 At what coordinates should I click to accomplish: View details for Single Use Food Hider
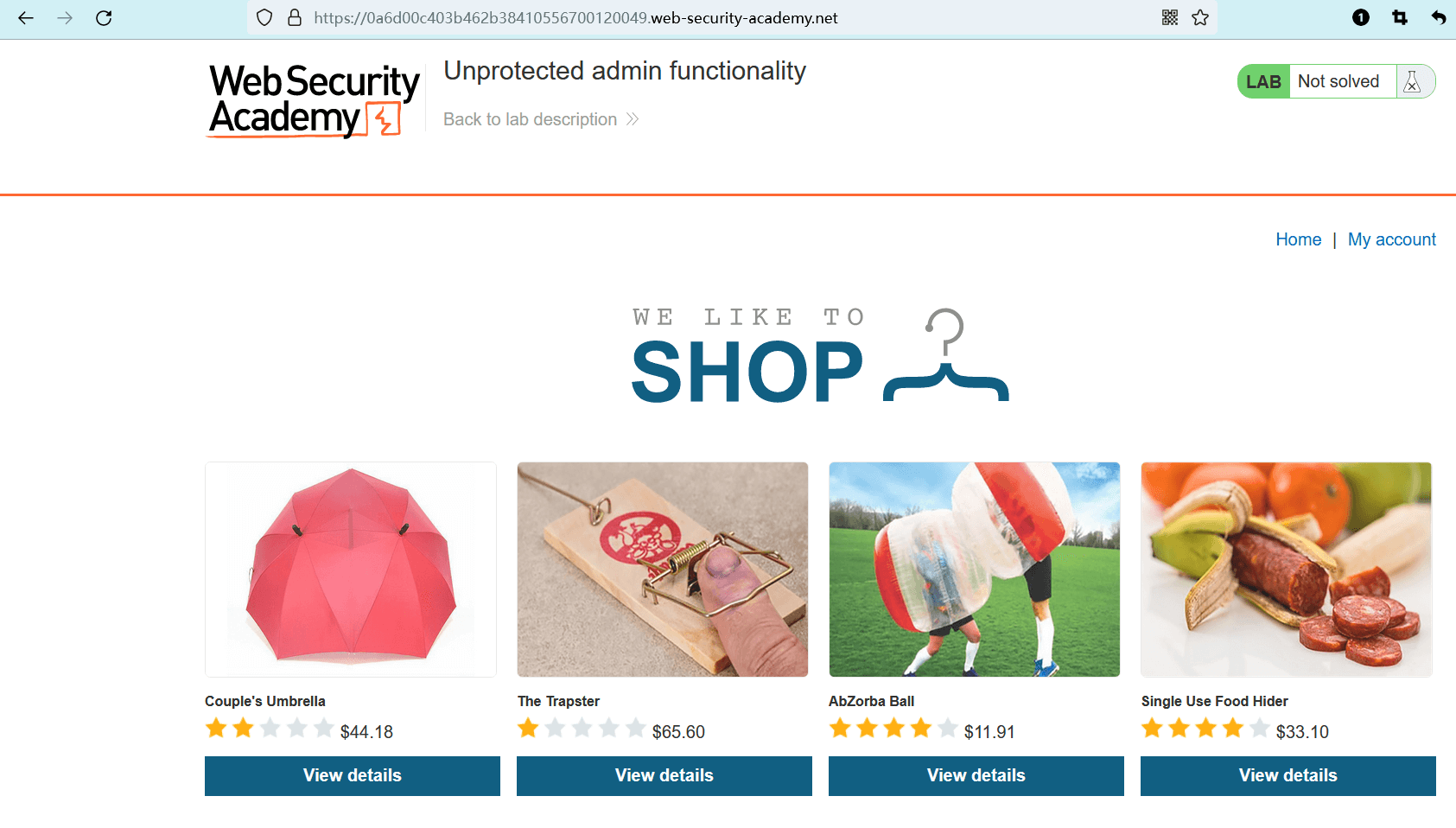[1288, 775]
